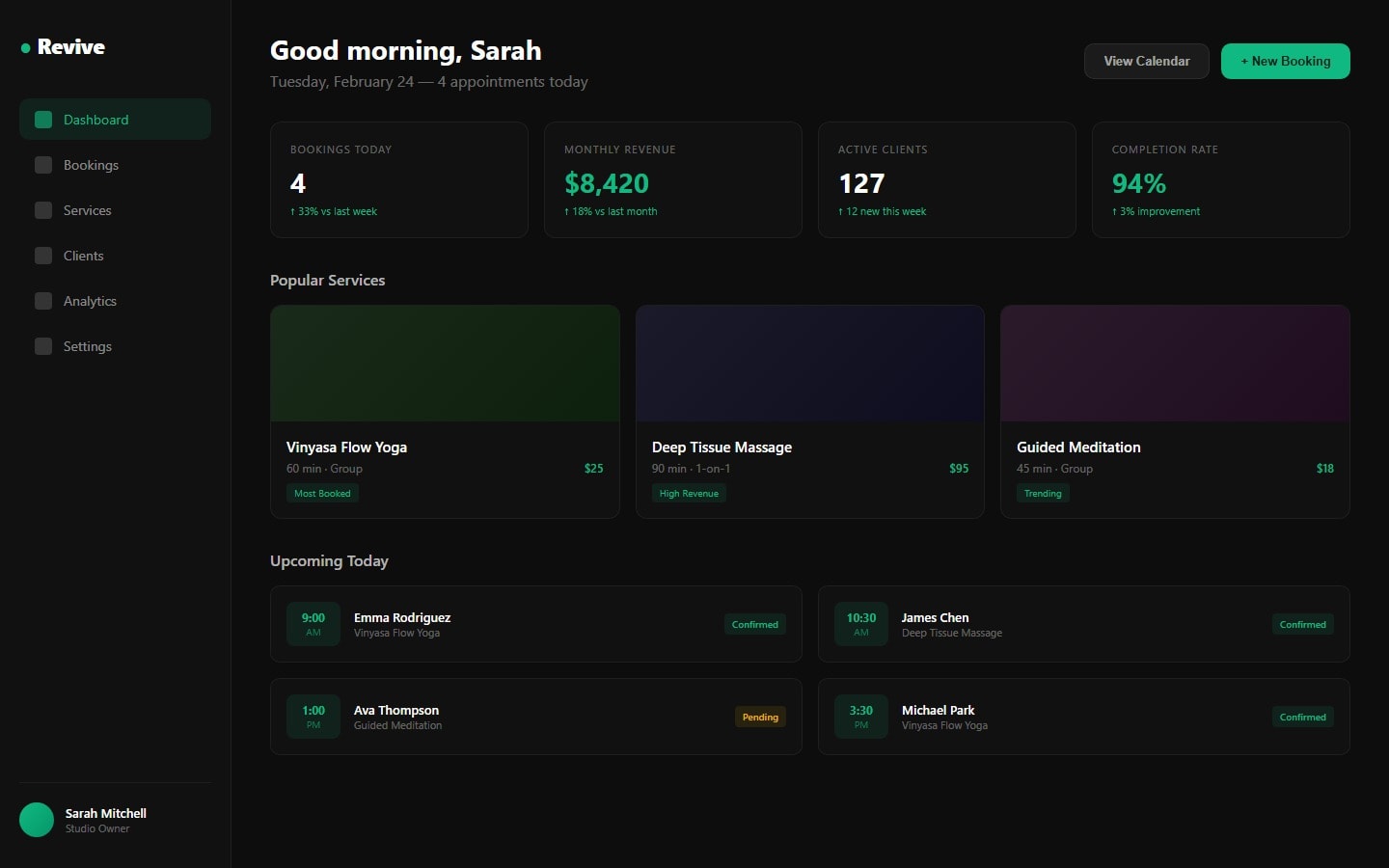
Task: Select the Analytics icon in the sidebar
Action: [x=43, y=301]
